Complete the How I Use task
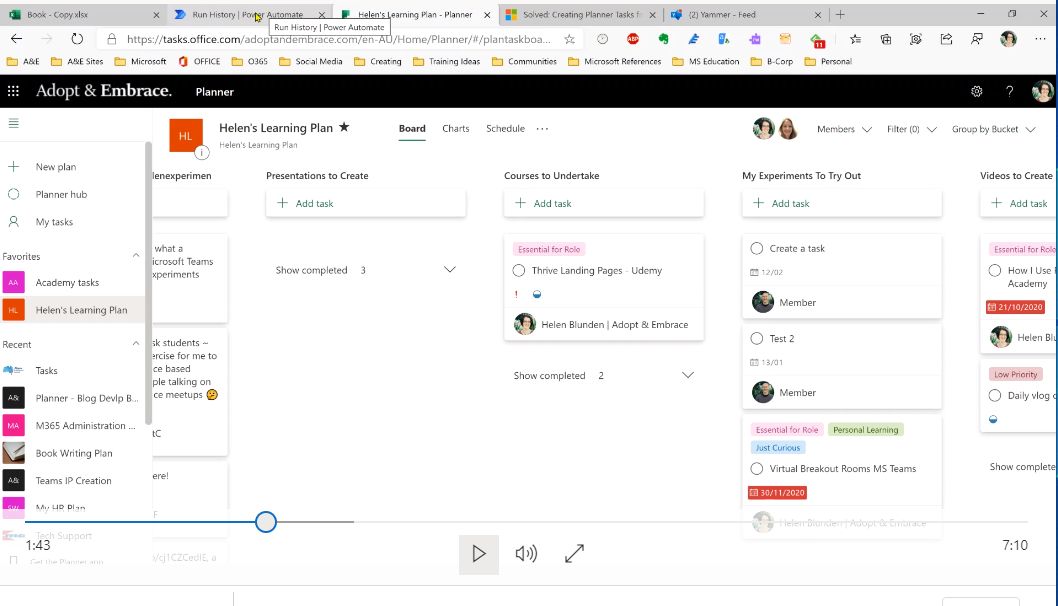The height and width of the screenshot is (606, 1058). click(995, 271)
